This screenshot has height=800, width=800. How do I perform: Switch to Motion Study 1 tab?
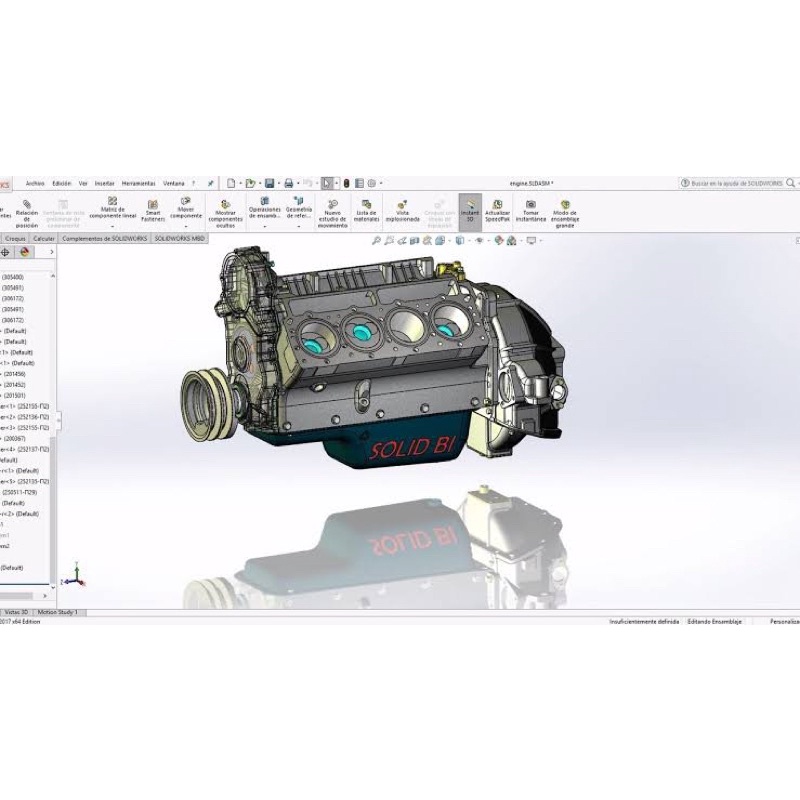pos(58,612)
